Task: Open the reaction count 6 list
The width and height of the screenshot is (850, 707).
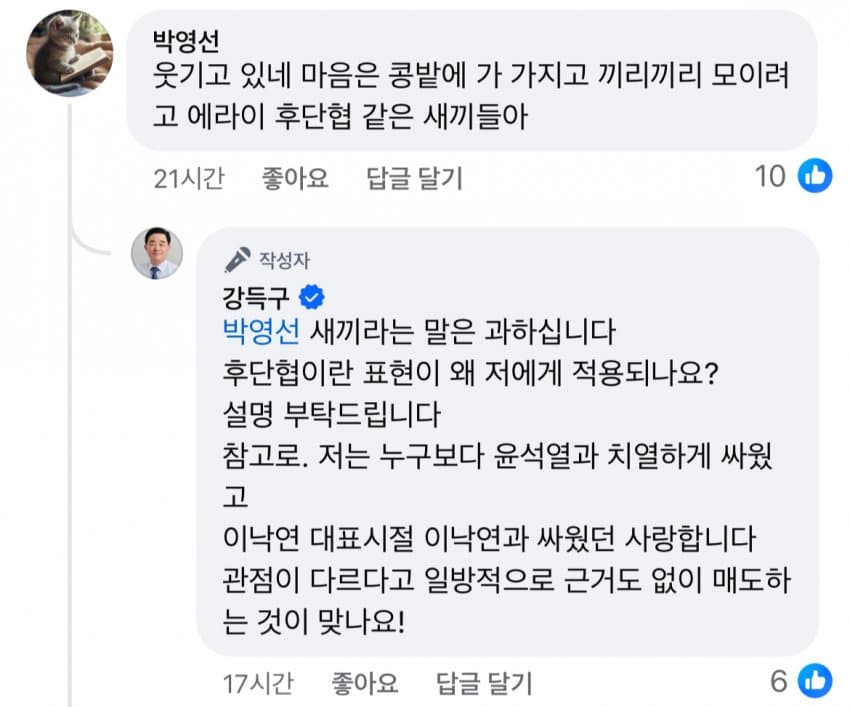Action: click(x=780, y=682)
